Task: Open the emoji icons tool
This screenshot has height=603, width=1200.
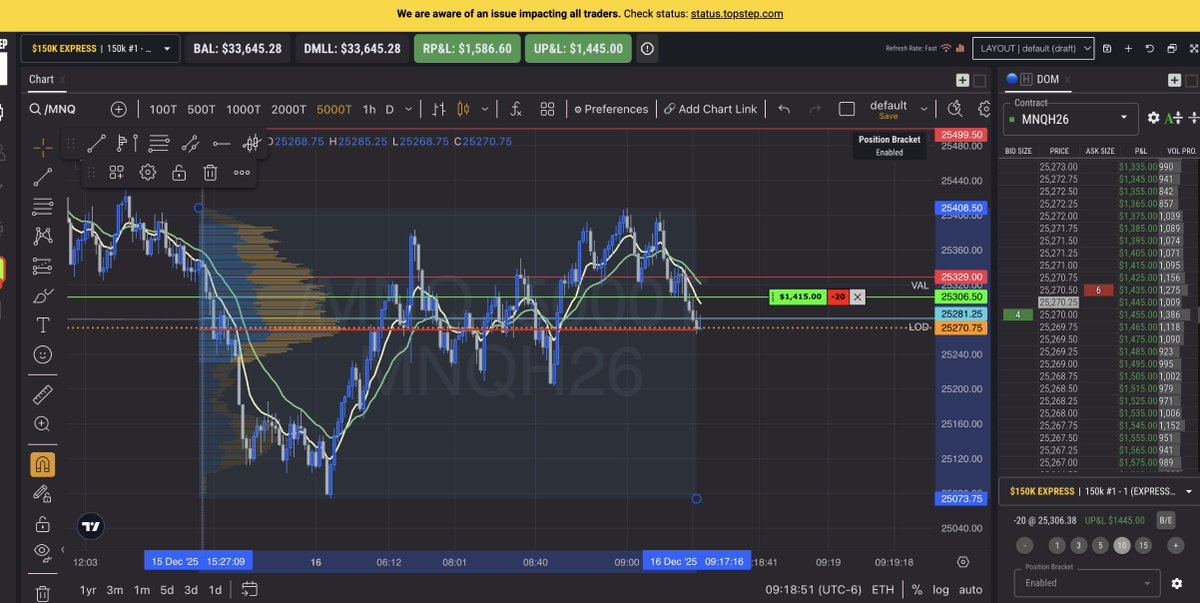Action: click(x=43, y=354)
